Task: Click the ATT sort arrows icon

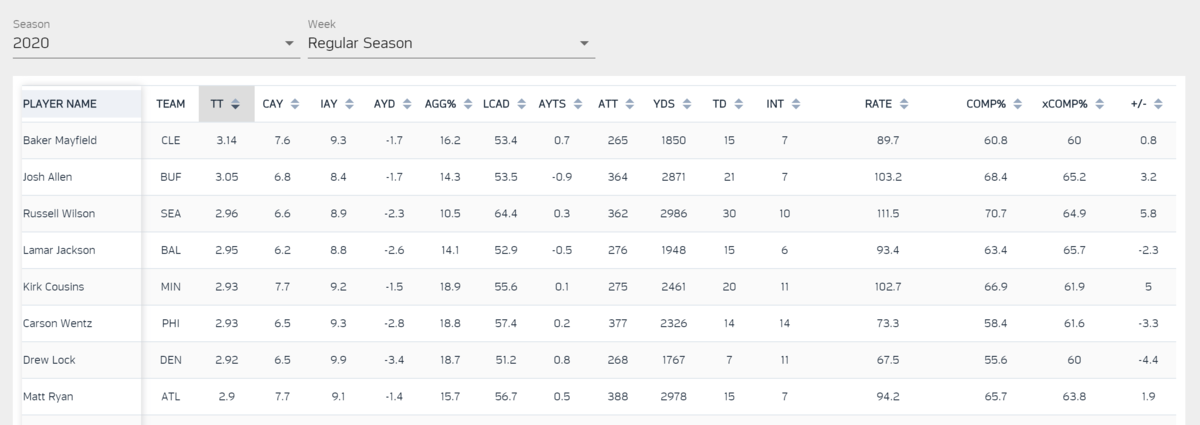Action: (628, 104)
